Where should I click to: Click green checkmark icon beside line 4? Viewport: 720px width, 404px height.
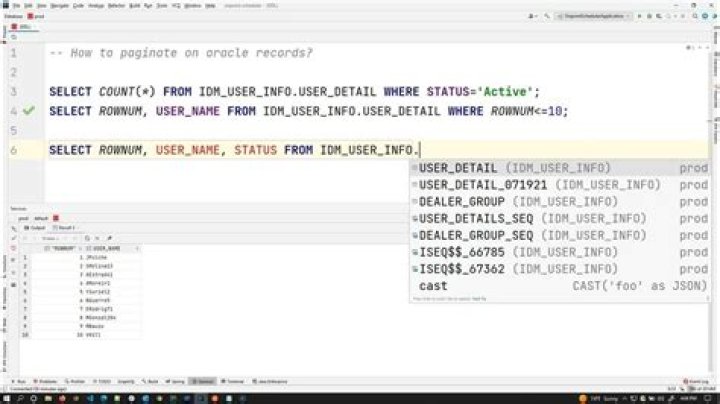[29, 111]
